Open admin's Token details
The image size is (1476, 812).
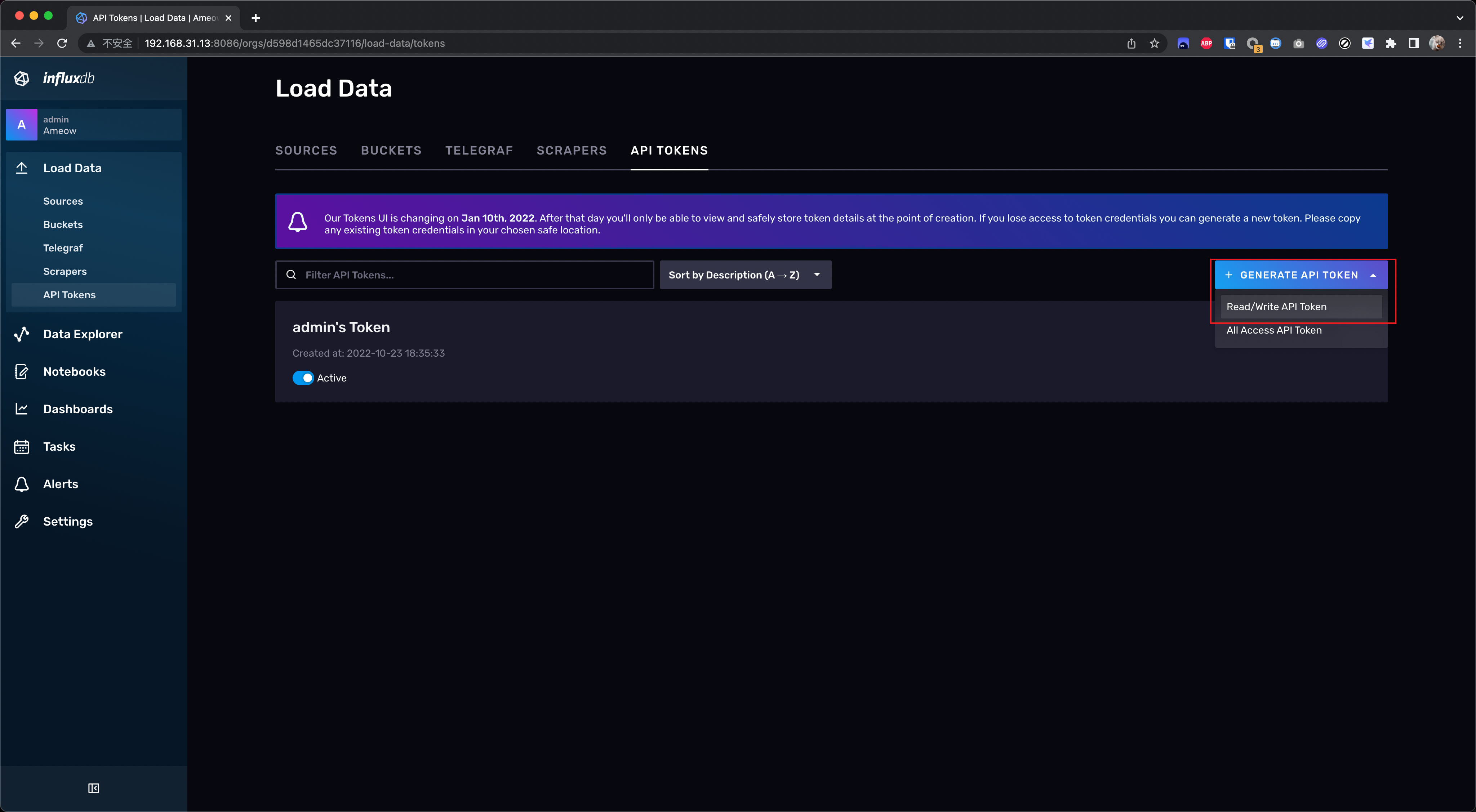click(x=341, y=327)
